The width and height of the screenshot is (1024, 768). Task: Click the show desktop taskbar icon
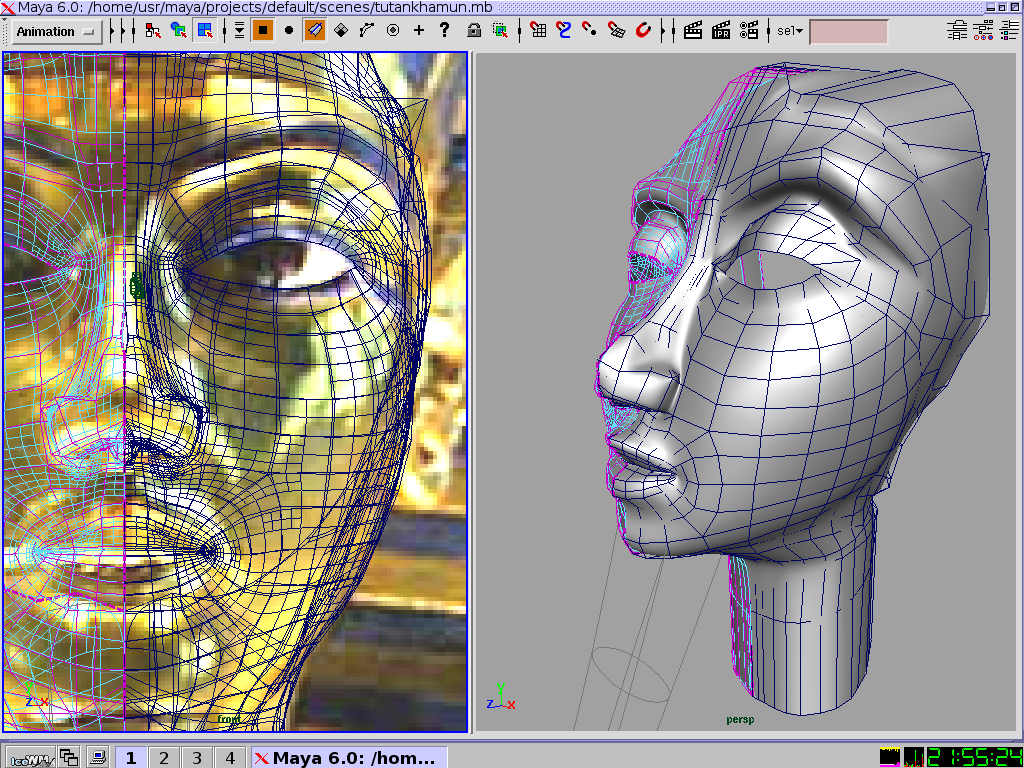(x=98, y=758)
